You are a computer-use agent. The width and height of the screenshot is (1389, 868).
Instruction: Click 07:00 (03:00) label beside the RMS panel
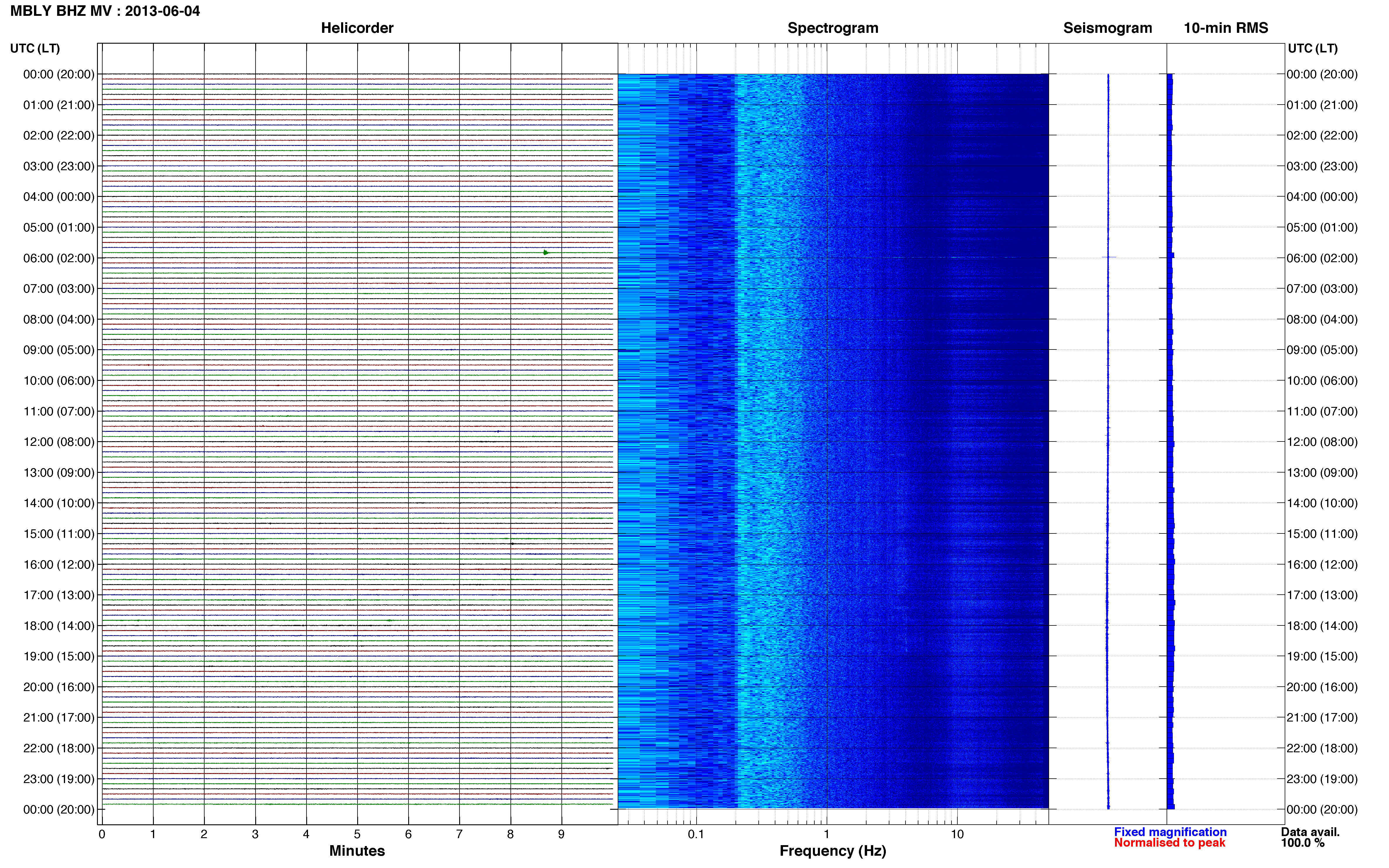(x=1322, y=289)
